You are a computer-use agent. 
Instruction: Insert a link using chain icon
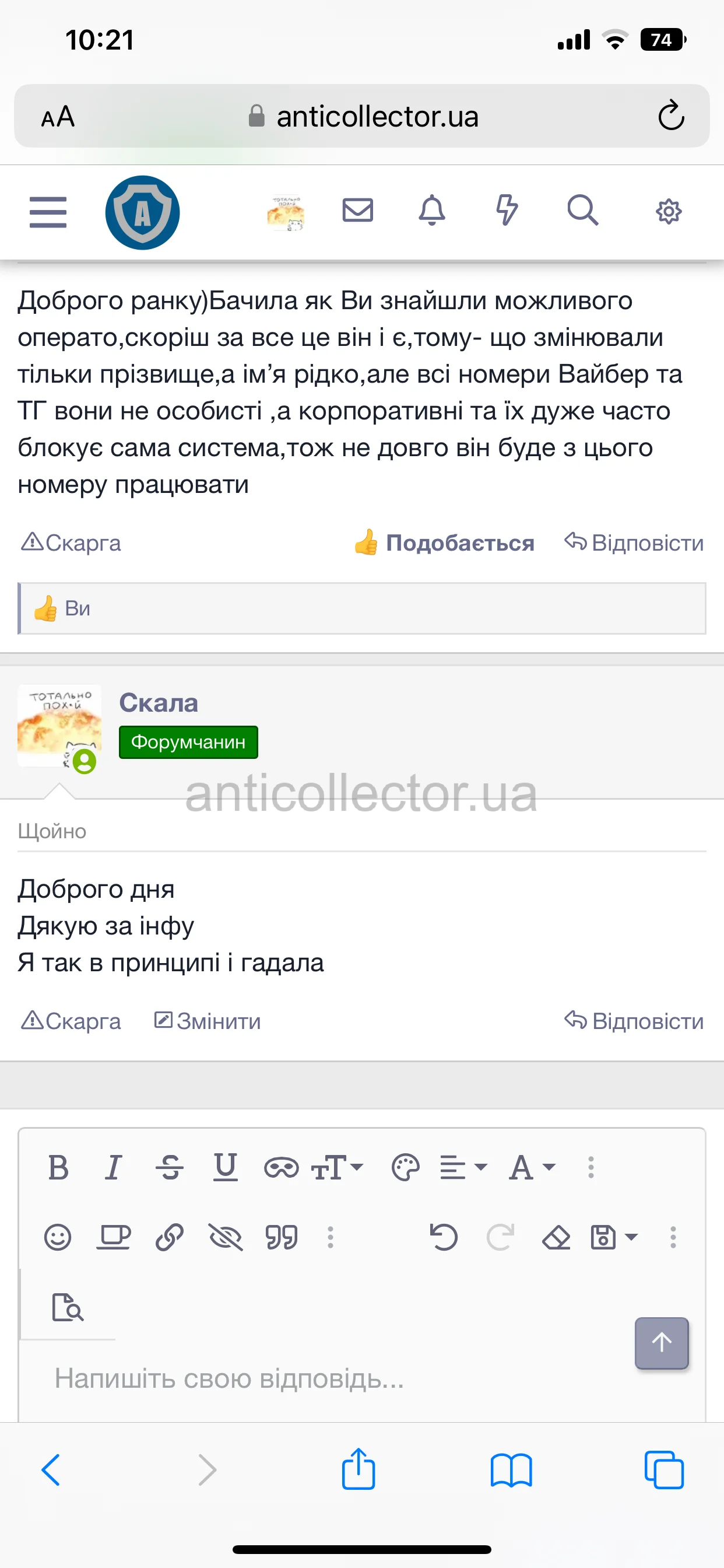click(x=170, y=1237)
